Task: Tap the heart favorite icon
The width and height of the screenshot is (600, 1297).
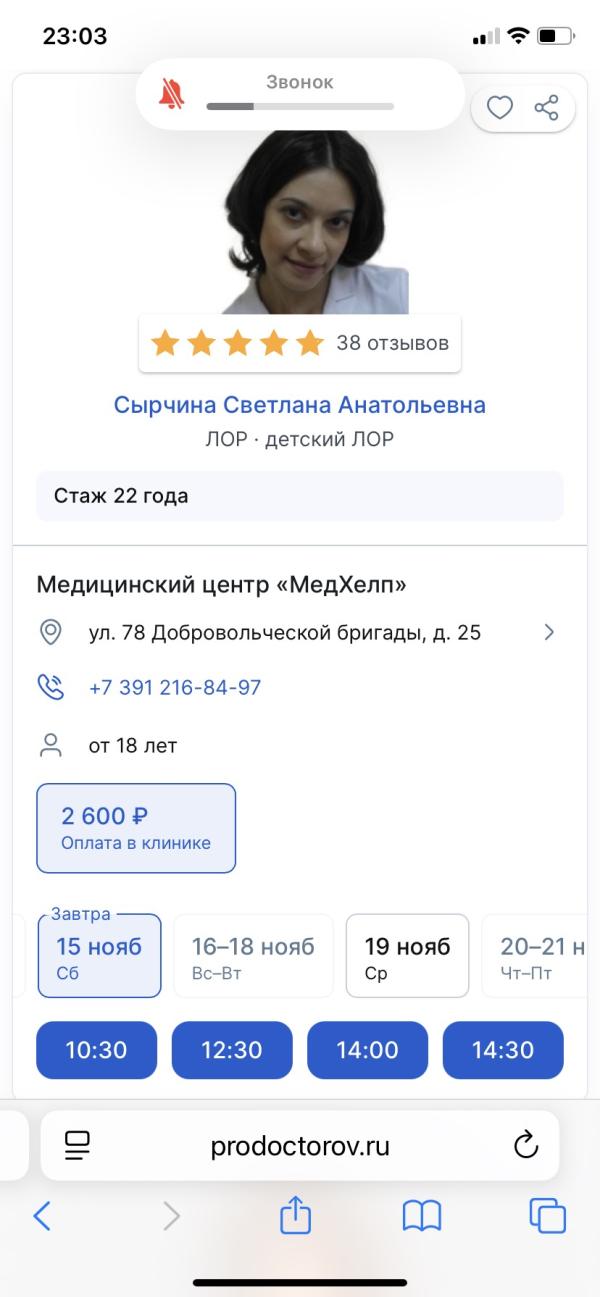Action: (x=499, y=108)
